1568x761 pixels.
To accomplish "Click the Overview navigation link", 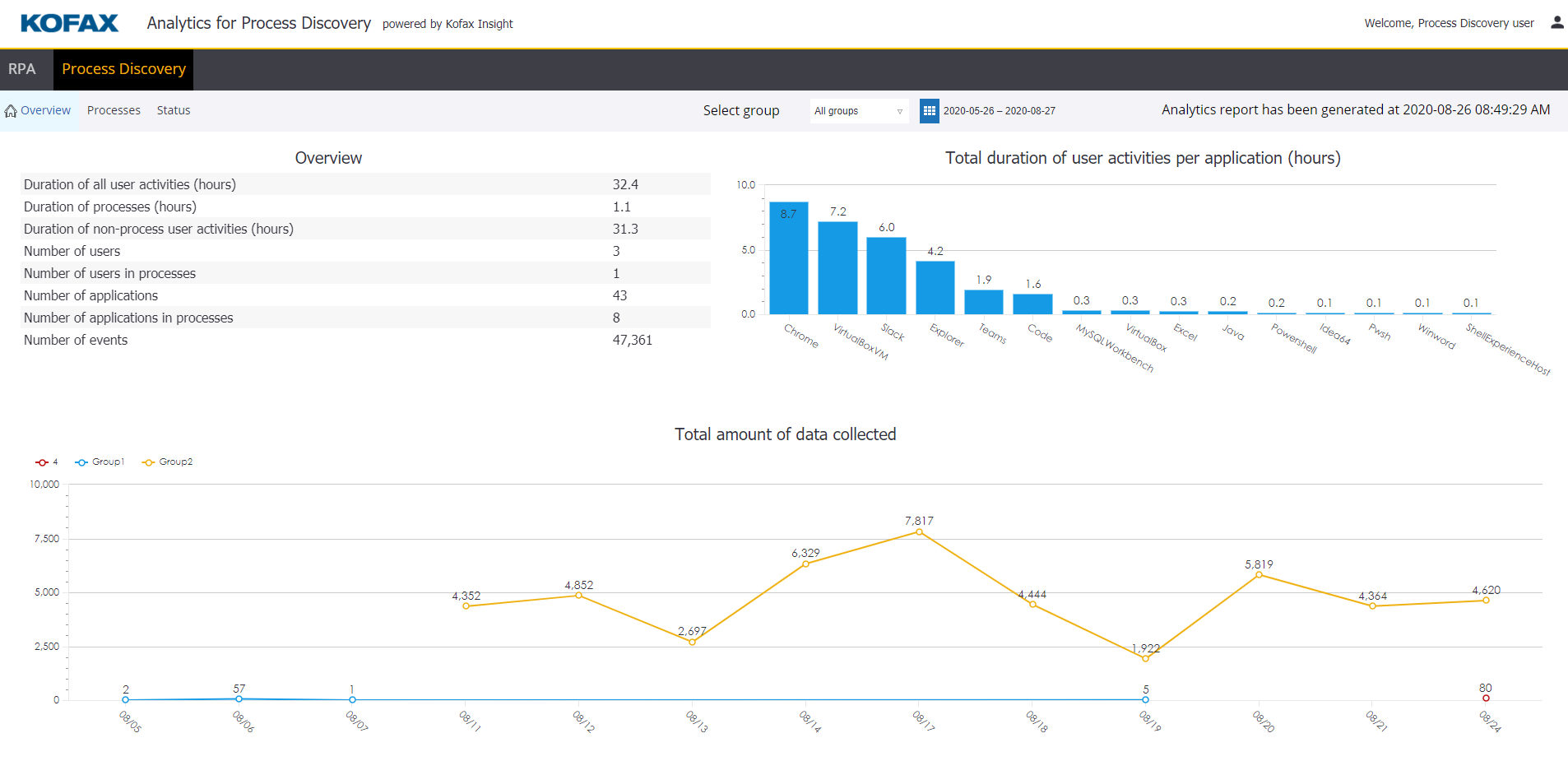I will pyautogui.click(x=44, y=109).
